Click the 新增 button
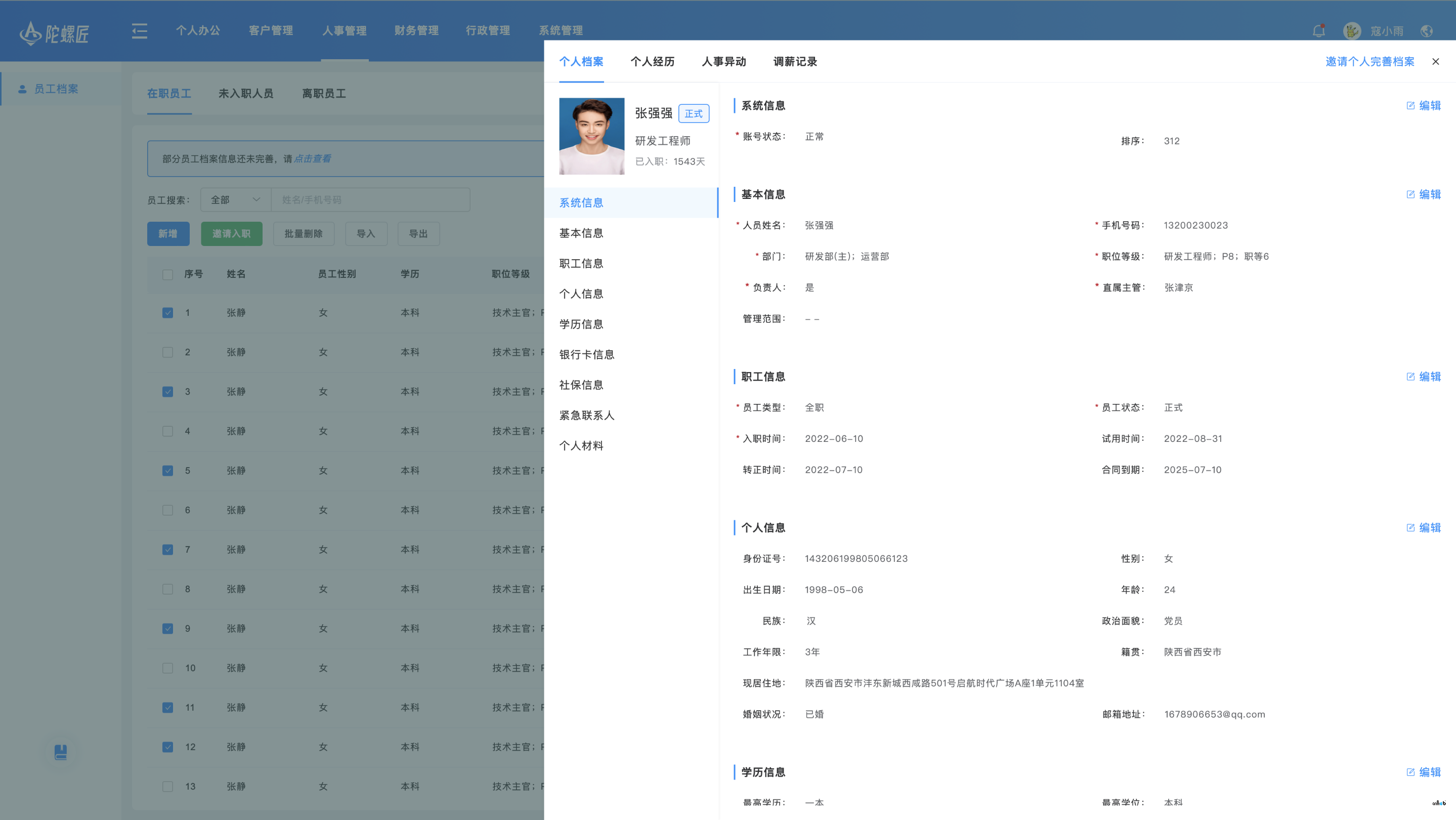The image size is (1456, 820). (x=168, y=233)
